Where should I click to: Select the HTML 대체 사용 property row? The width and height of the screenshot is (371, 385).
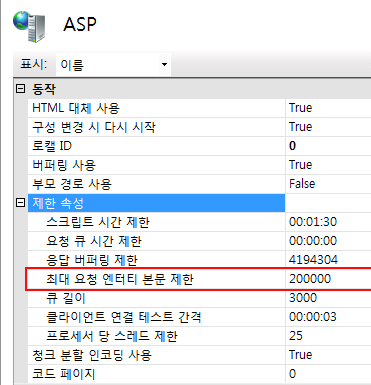click(x=199, y=108)
